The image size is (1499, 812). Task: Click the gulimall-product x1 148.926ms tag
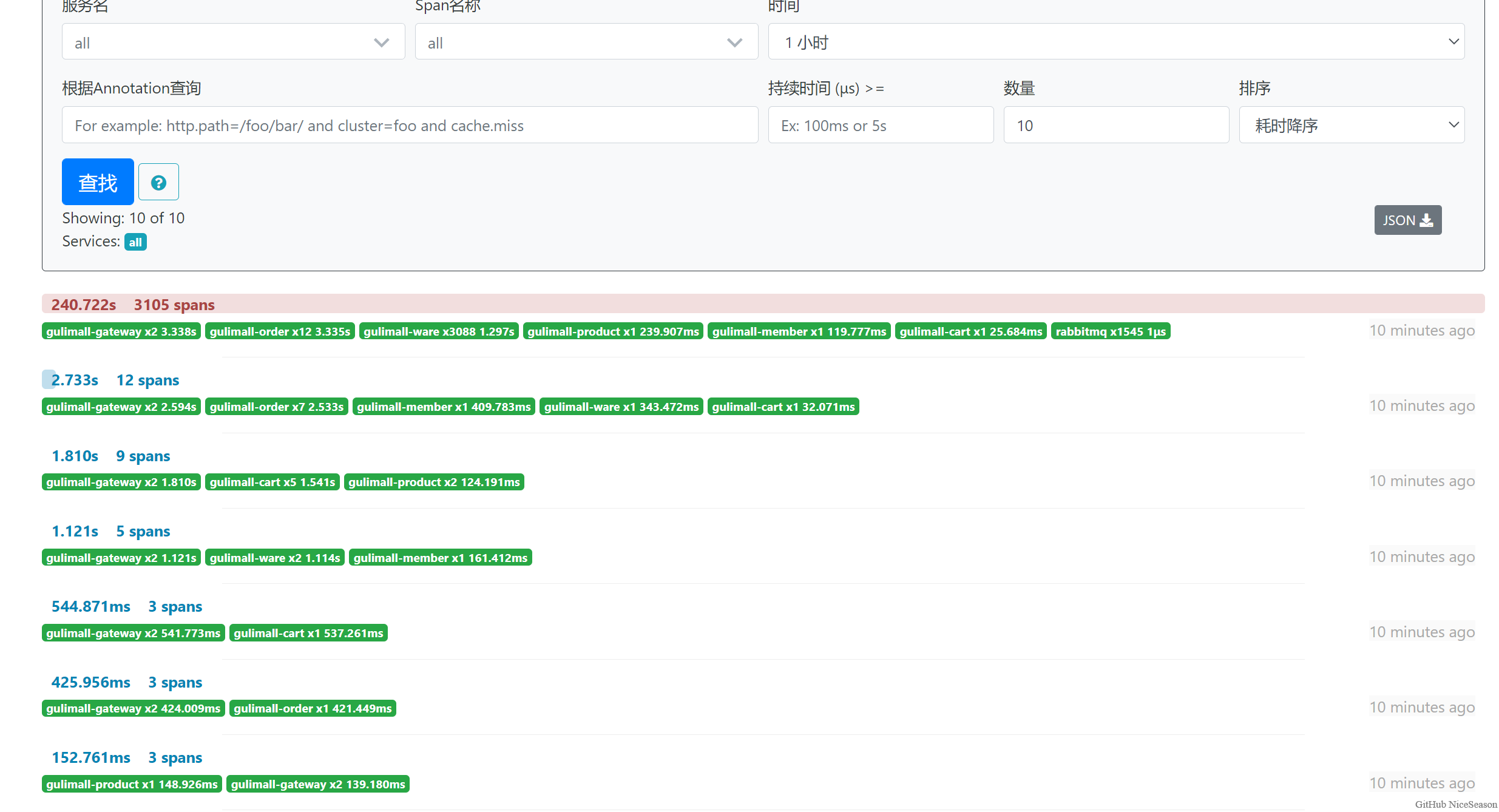132,784
